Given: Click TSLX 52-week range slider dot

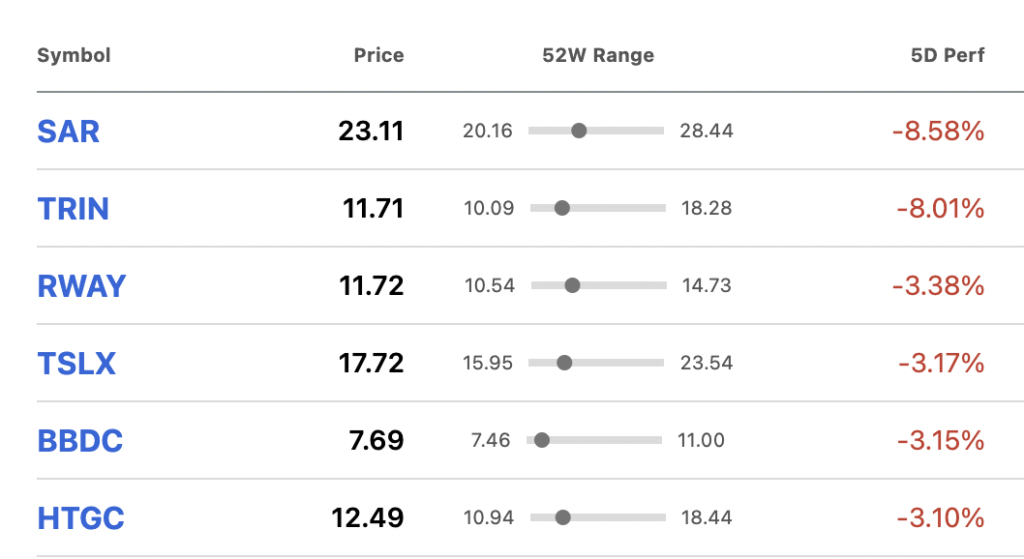Looking at the screenshot, I should pos(564,362).
